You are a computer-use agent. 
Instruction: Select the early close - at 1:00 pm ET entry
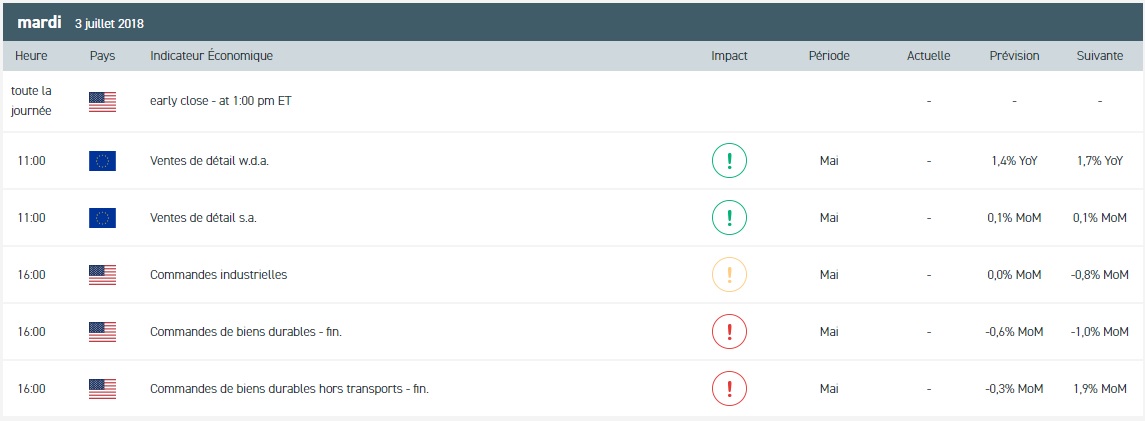pos(220,101)
